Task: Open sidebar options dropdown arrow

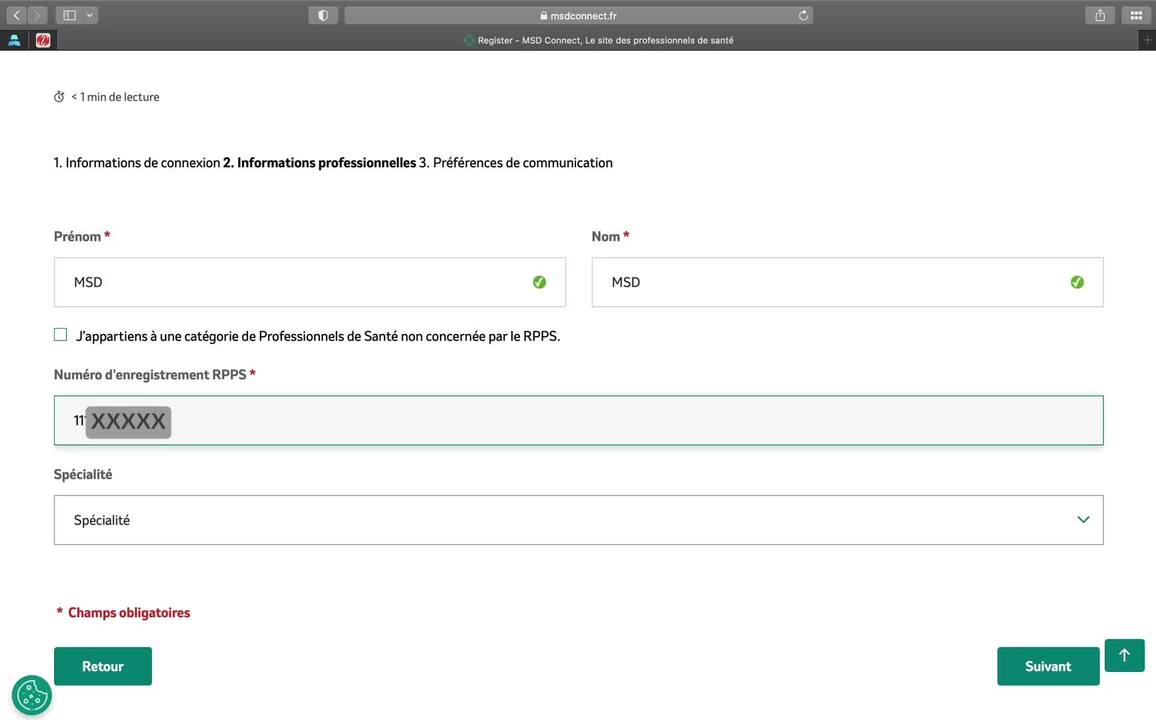Action: 90,15
